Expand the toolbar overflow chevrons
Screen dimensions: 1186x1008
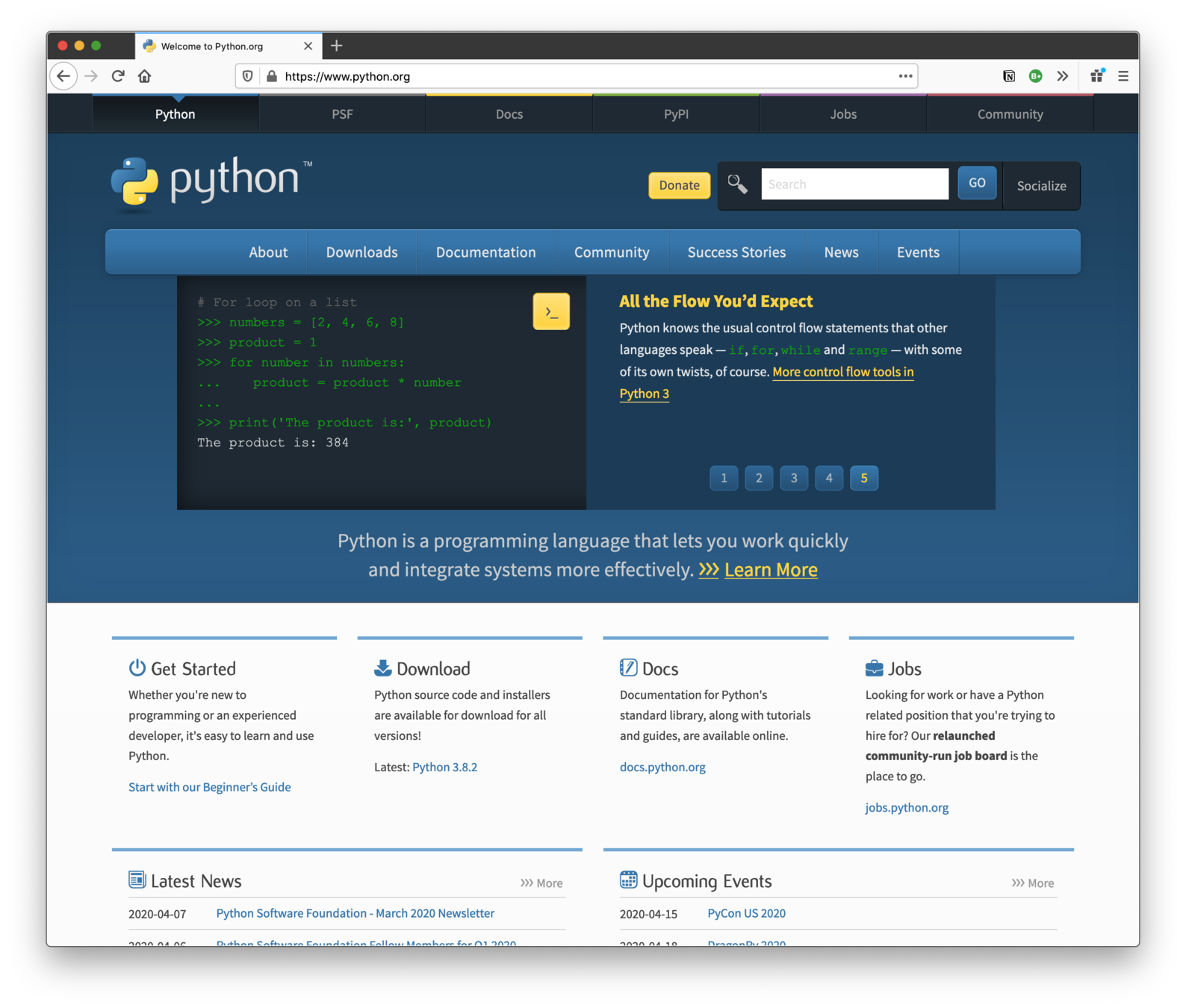[x=1063, y=76]
